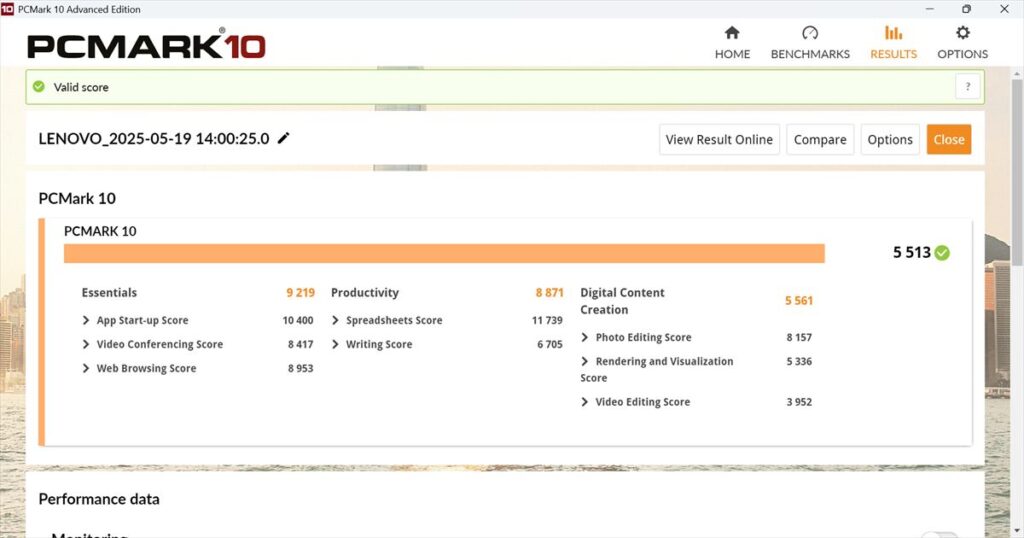Restore down the PCMark 10 window
Viewport: 1024px width, 538px height.
pos(967,9)
